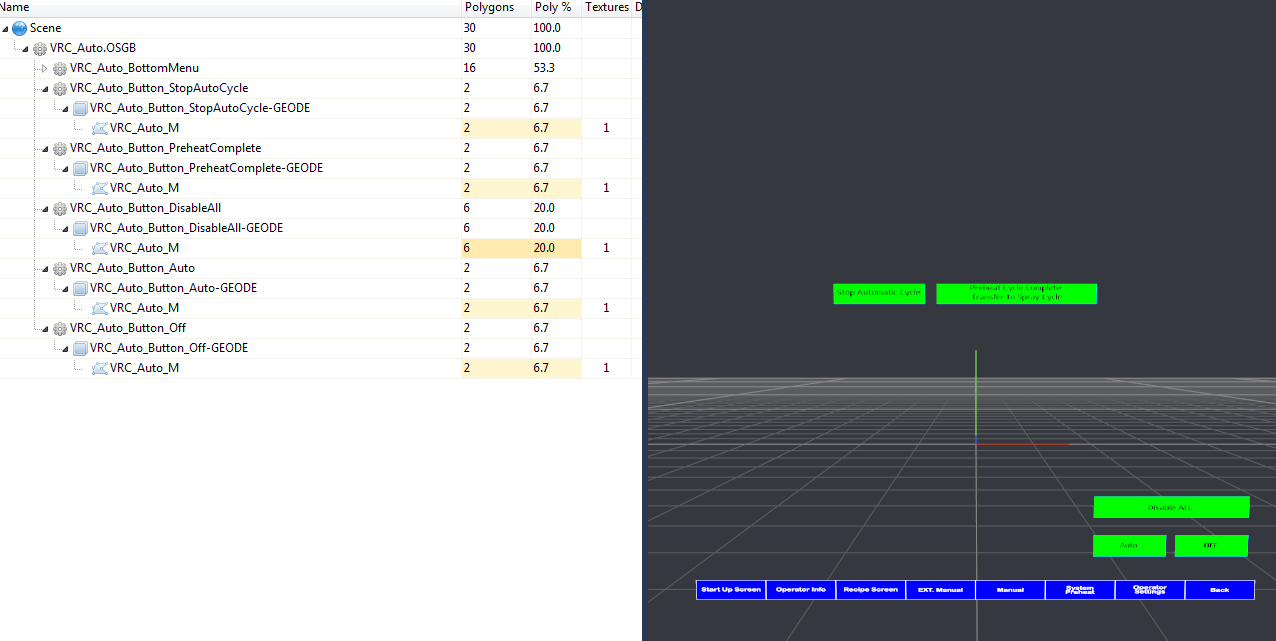Click the cube icon of VRC_Auto_Button_PreheatComplete-GEODE

point(79,168)
